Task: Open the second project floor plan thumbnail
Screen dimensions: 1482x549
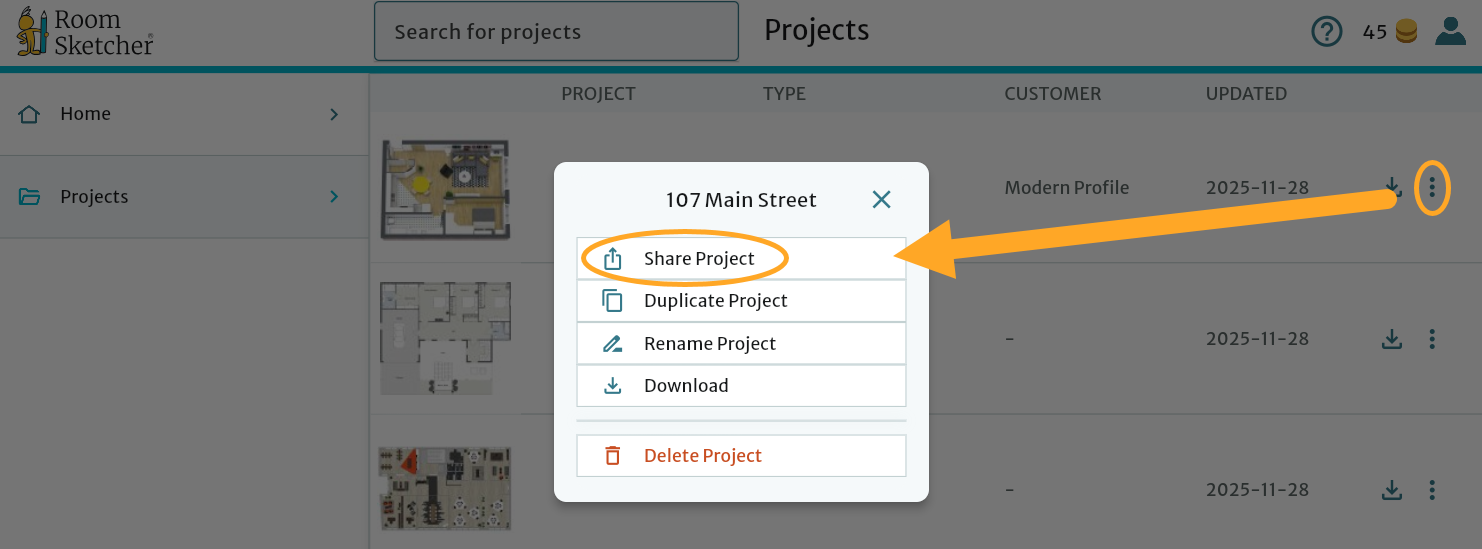Action: pyautogui.click(x=445, y=338)
